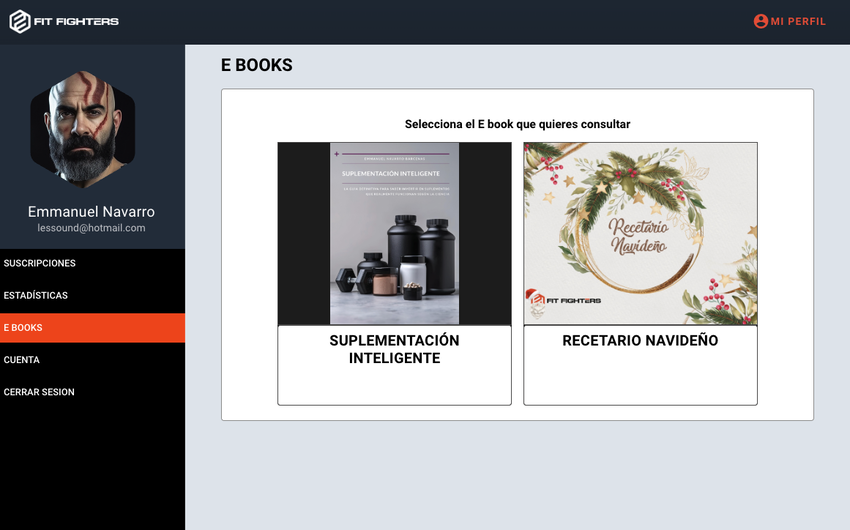Click the Fit Fighters logo on Recetario cover
Viewport: 850px width, 530px height.
click(563, 299)
